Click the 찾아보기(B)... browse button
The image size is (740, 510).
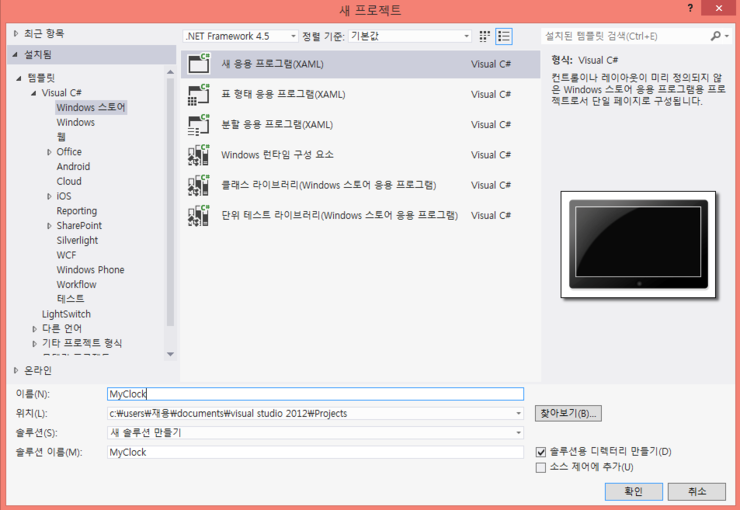[568, 414]
